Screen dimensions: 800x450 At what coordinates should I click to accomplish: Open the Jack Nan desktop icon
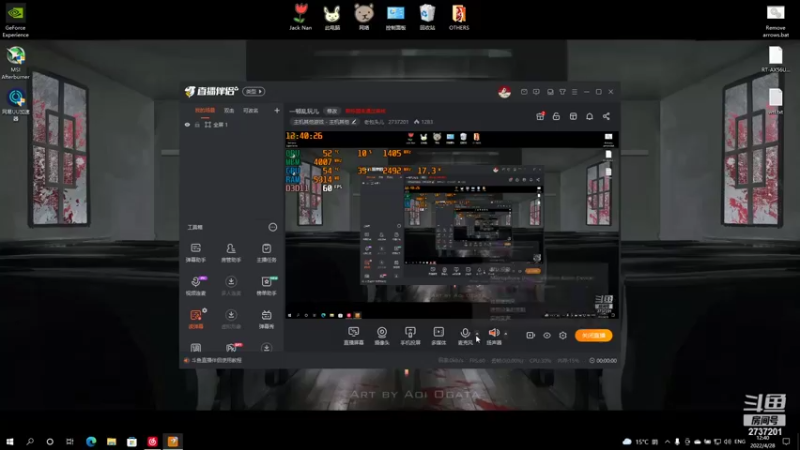[x=301, y=17]
